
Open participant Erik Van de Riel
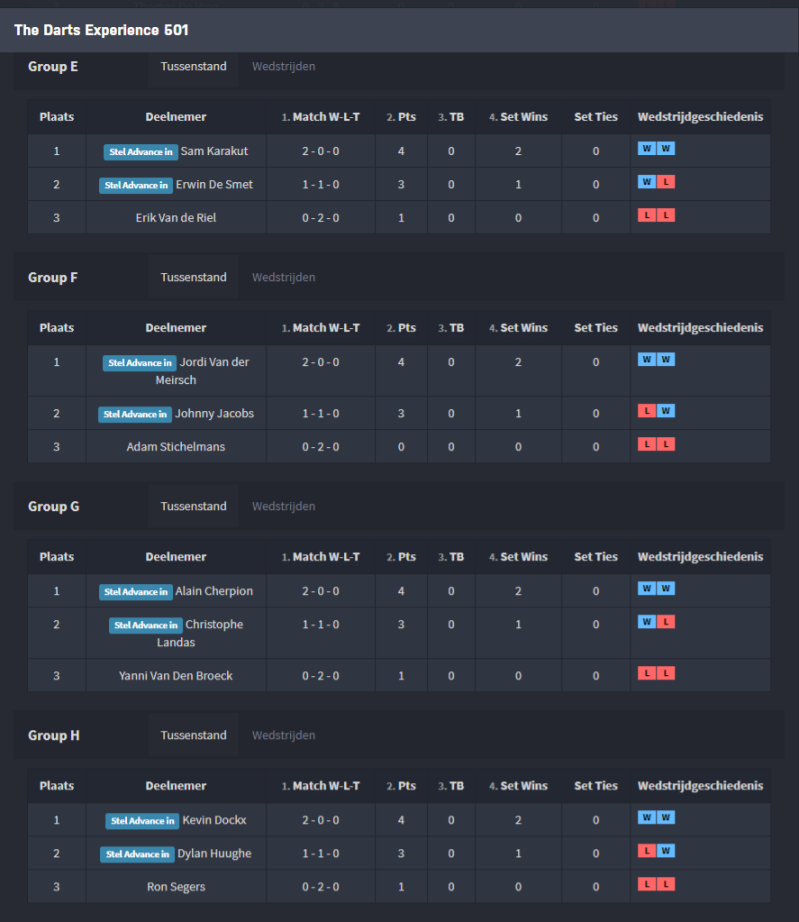point(176,218)
